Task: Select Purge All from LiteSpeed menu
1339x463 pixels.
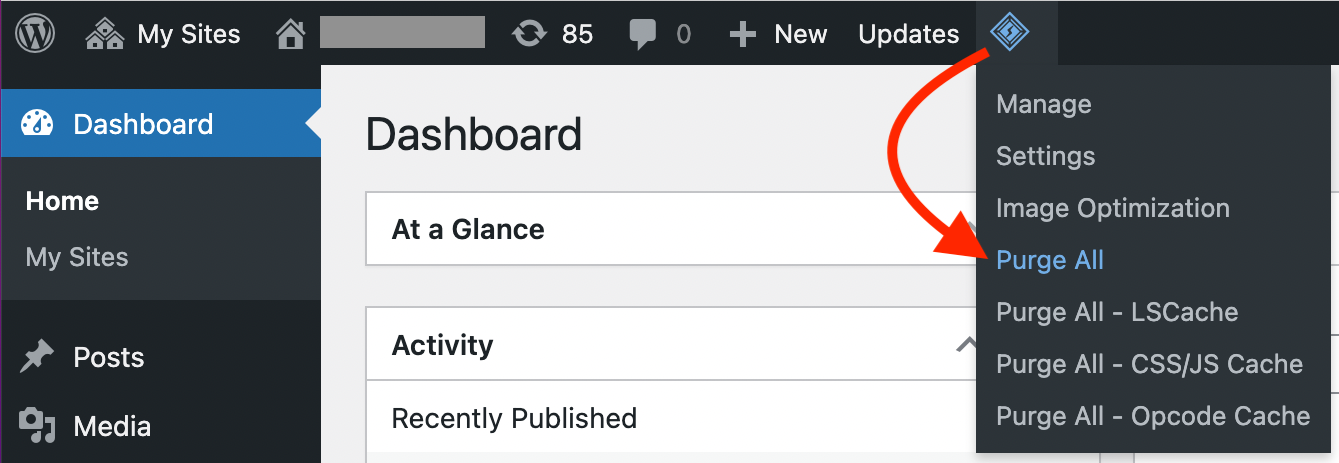Action: click(x=1050, y=260)
